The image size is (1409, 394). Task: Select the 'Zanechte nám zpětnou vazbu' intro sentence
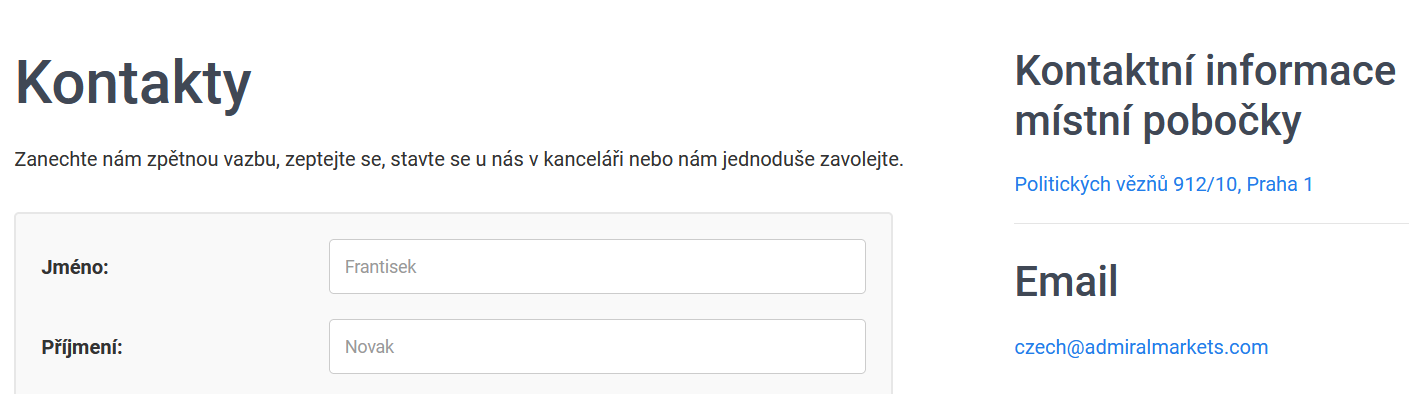click(x=459, y=159)
